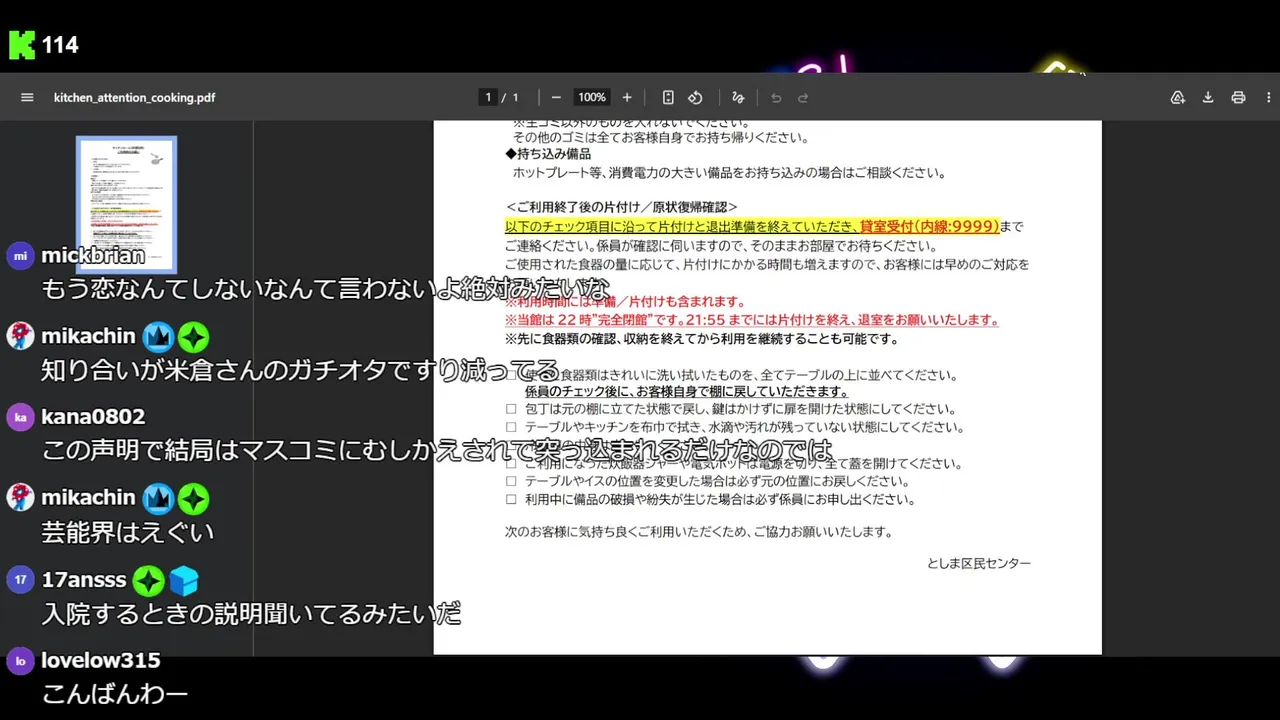Click the chat message 芸能界はえぐい

coord(128,532)
